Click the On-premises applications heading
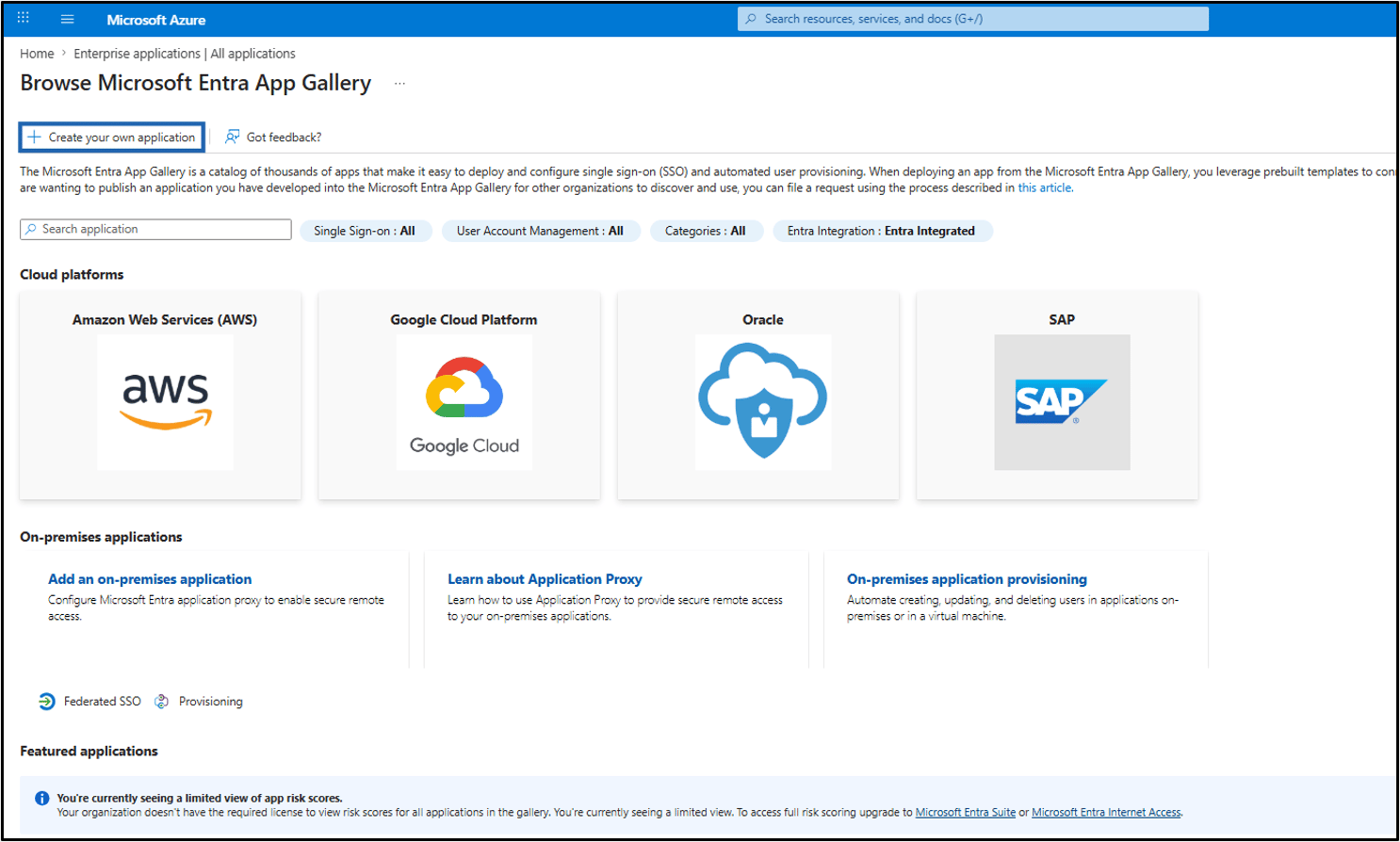The height and width of the screenshot is (842, 1400). 101,537
